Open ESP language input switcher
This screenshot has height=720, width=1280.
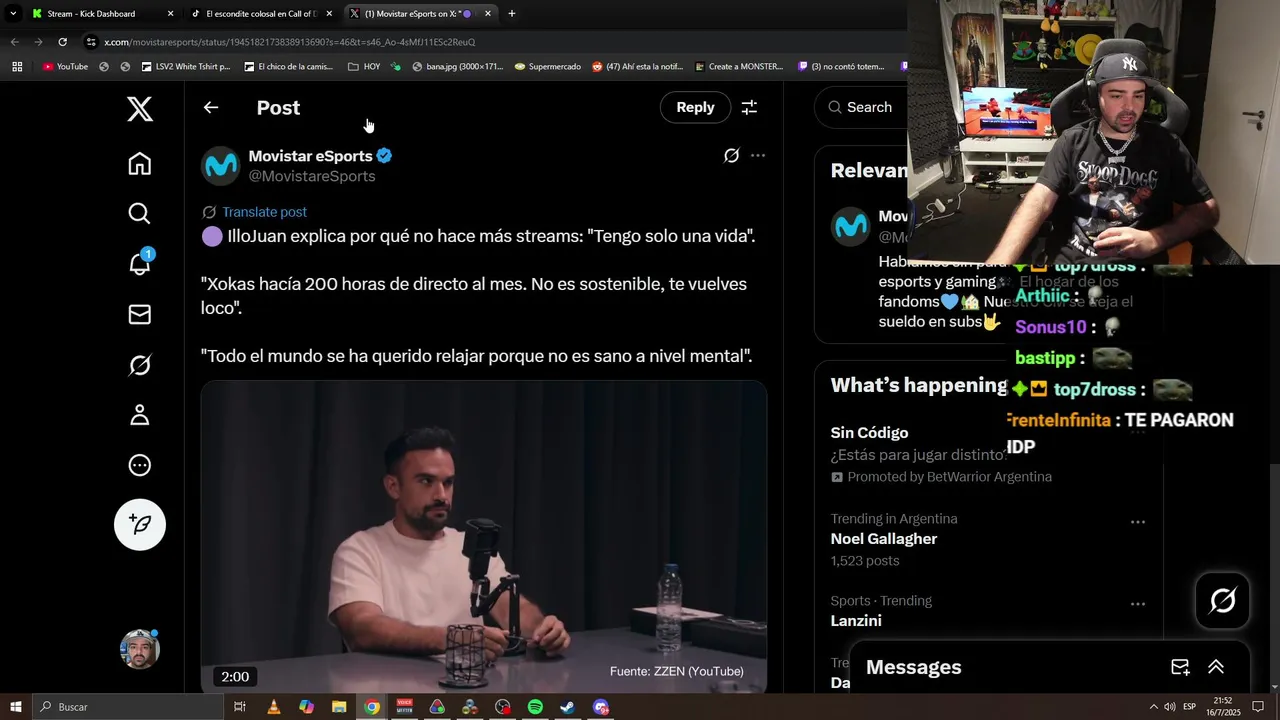[1189, 707]
